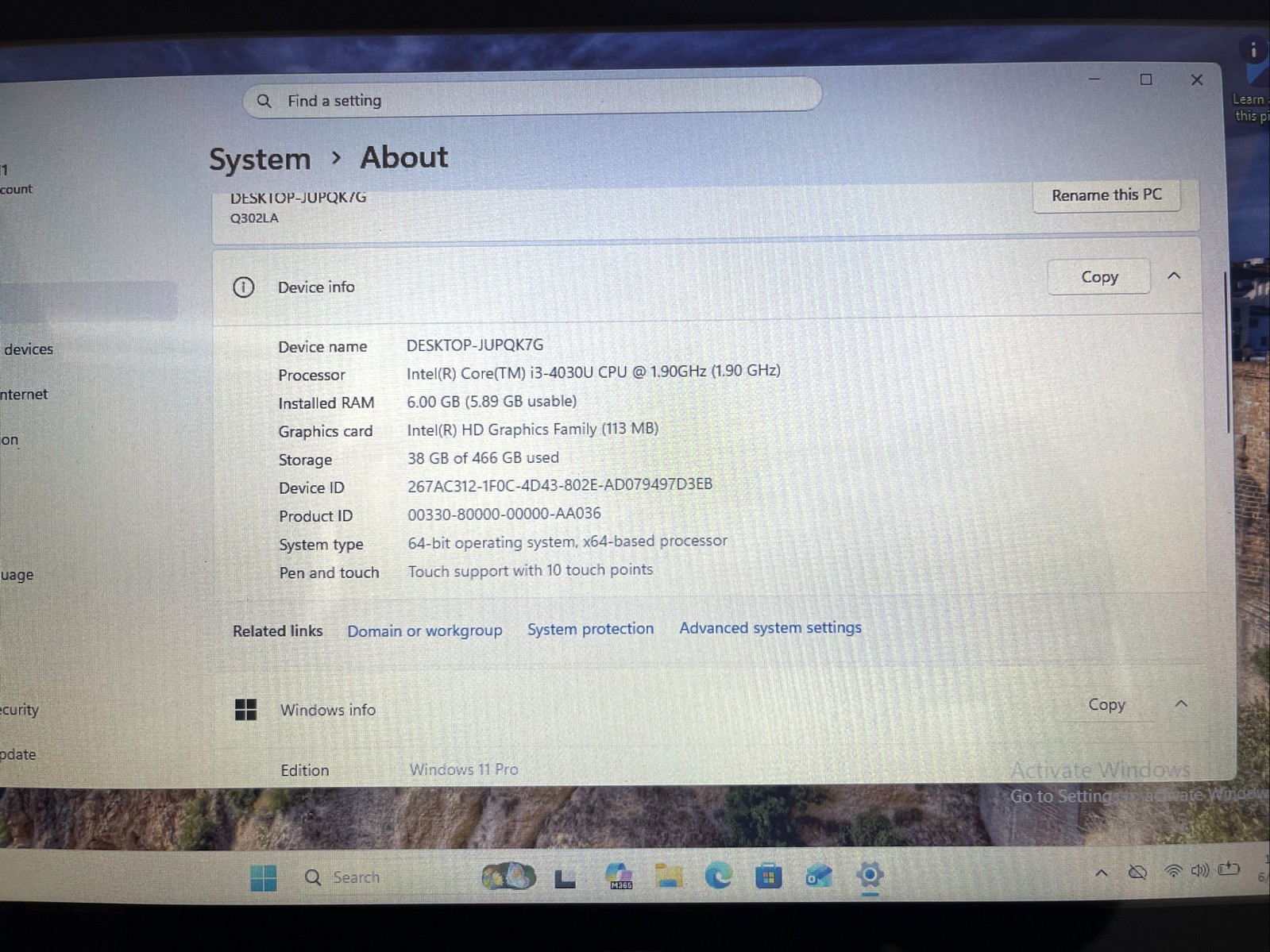Open the Windows Start menu
Viewport: 1270px width, 952px height.
coord(264,877)
